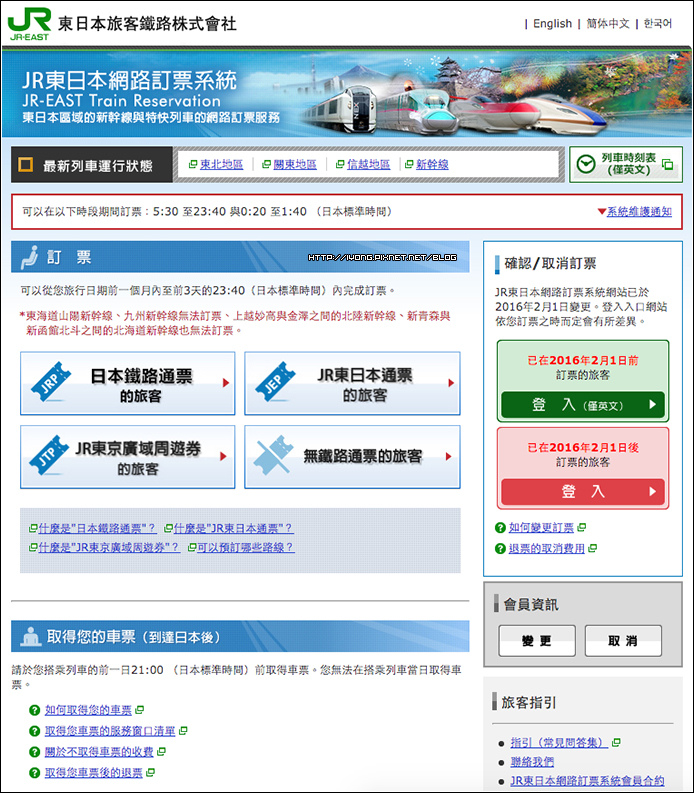Screen dimensions: 694x793
Task: Click new-window icon on the timetable button
Action: [x=668, y=164]
